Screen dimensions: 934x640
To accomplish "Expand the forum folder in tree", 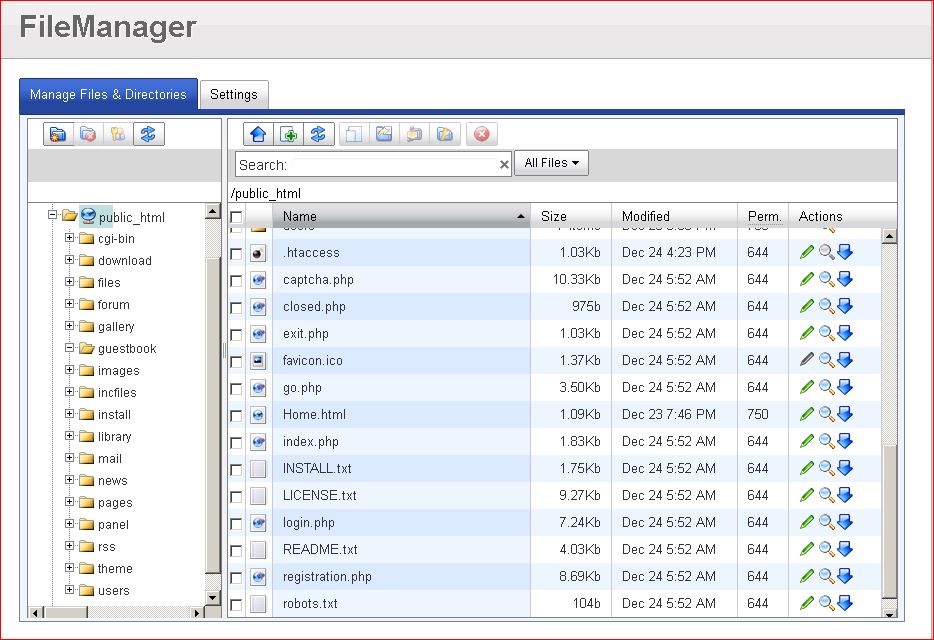I will pyautogui.click(x=70, y=304).
